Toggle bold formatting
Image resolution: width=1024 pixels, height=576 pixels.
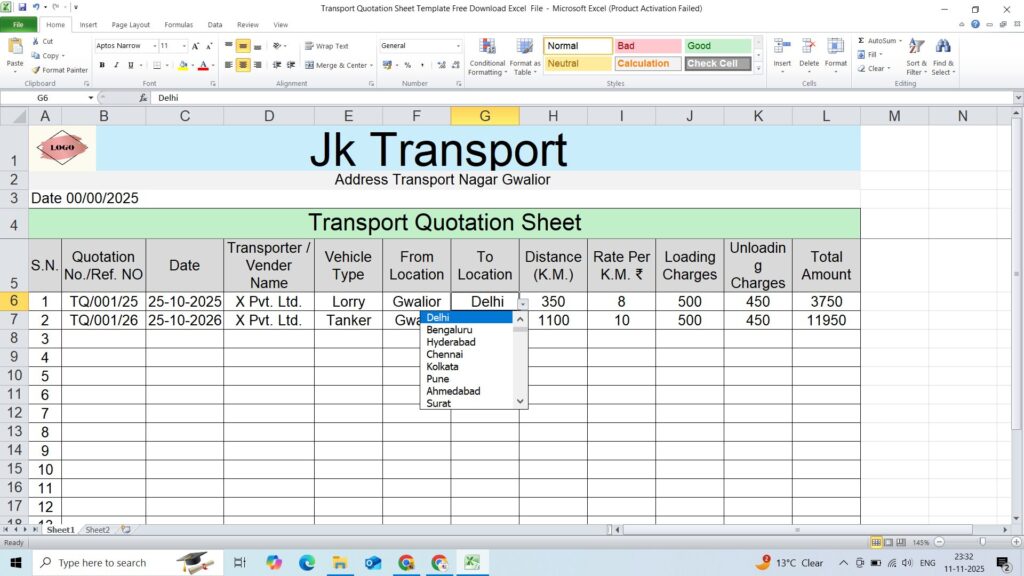click(102, 65)
